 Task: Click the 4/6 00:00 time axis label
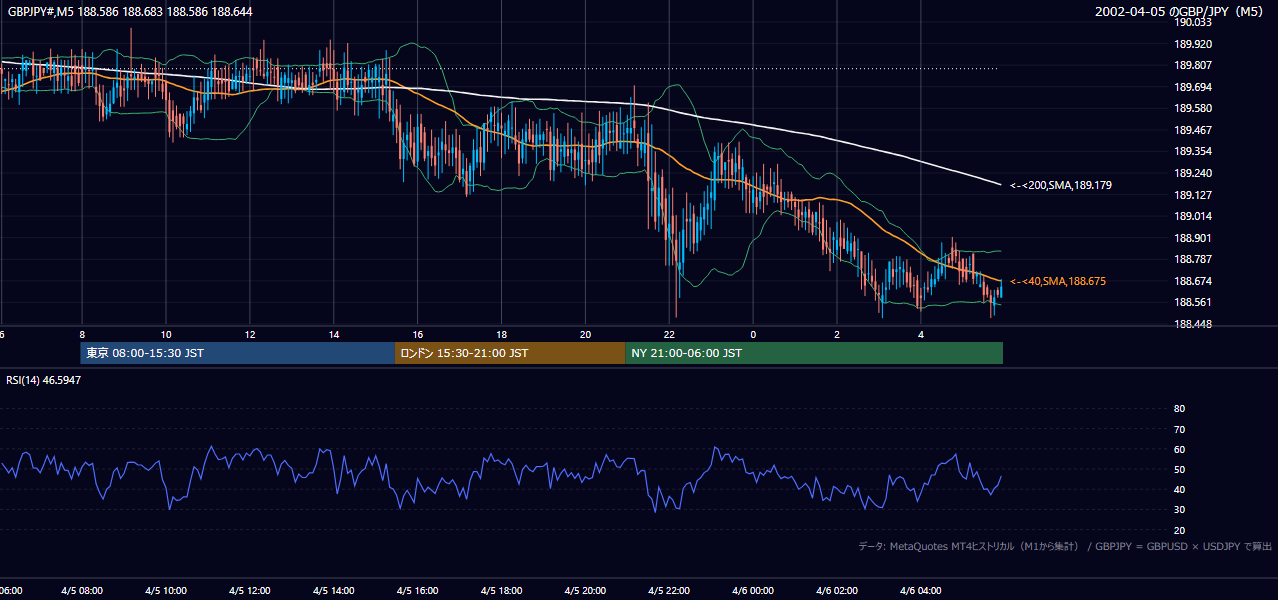(753, 591)
